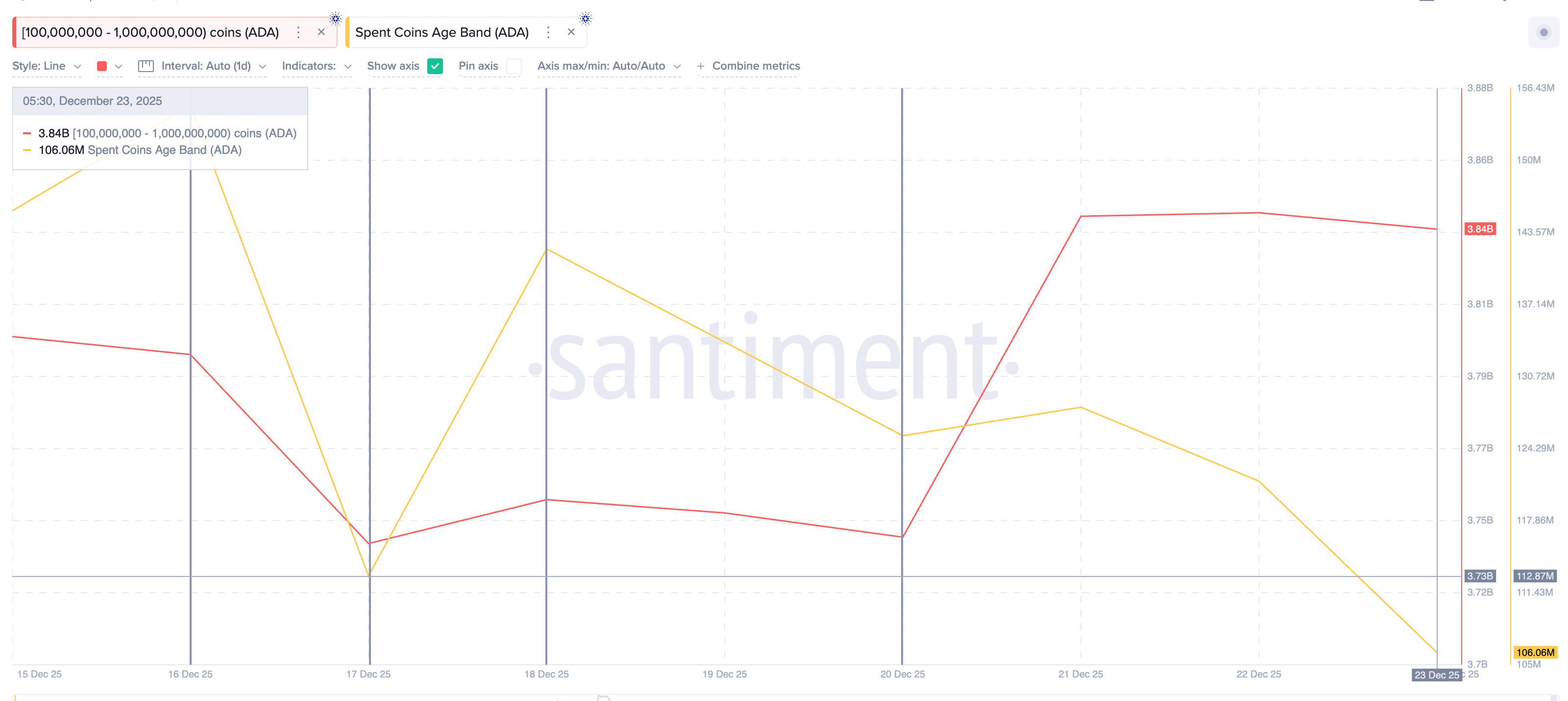Open options menu for 100M-1B coins metric
1568x701 pixels.
click(298, 32)
